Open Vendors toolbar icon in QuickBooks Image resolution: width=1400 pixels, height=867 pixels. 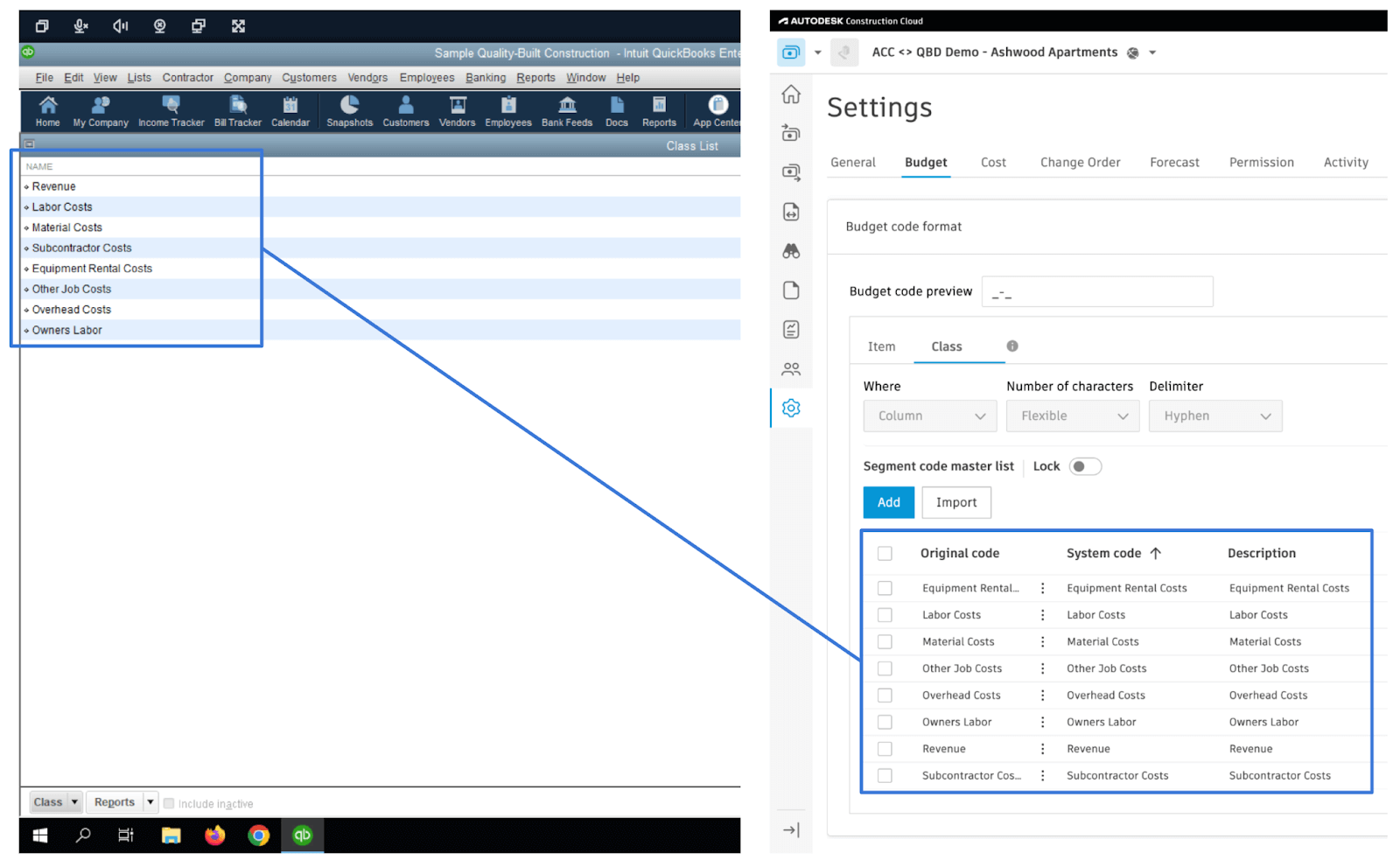(457, 111)
